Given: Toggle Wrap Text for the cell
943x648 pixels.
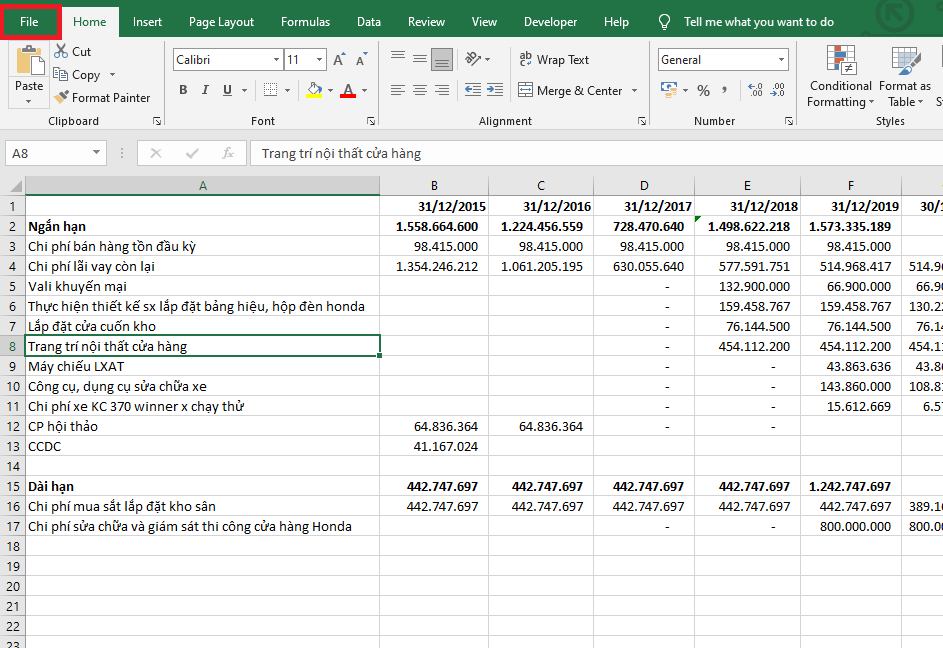Looking at the screenshot, I should coord(554,60).
